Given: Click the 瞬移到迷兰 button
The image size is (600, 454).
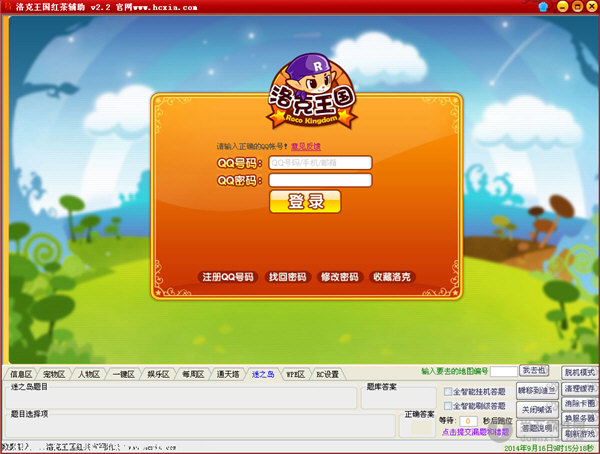Looking at the screenshot, I should pos(537,391).
